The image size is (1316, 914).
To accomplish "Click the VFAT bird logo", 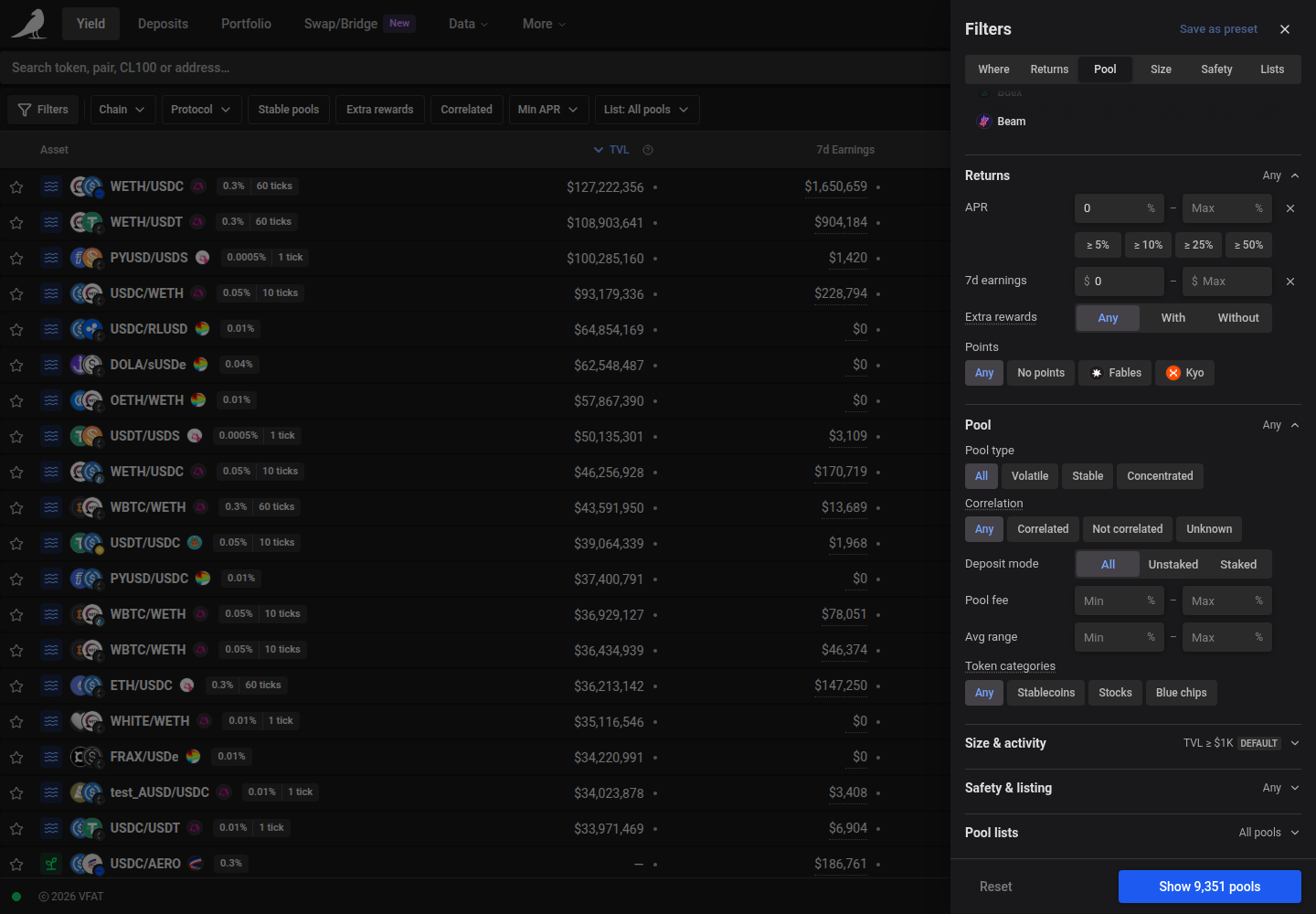I will 29,24.
